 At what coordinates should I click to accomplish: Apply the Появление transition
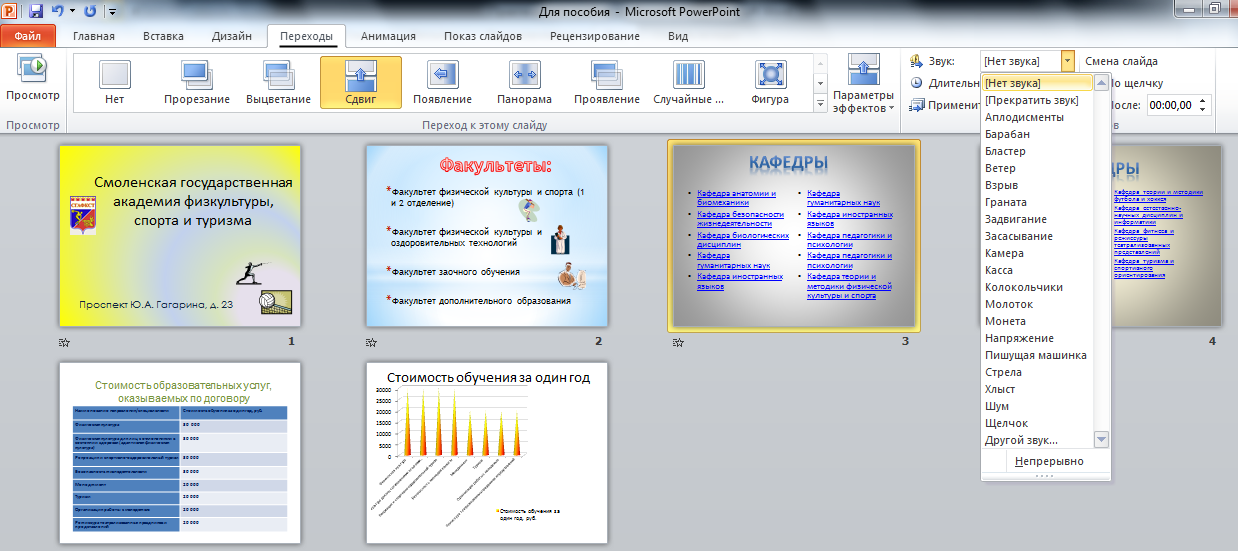pos(442,81)
